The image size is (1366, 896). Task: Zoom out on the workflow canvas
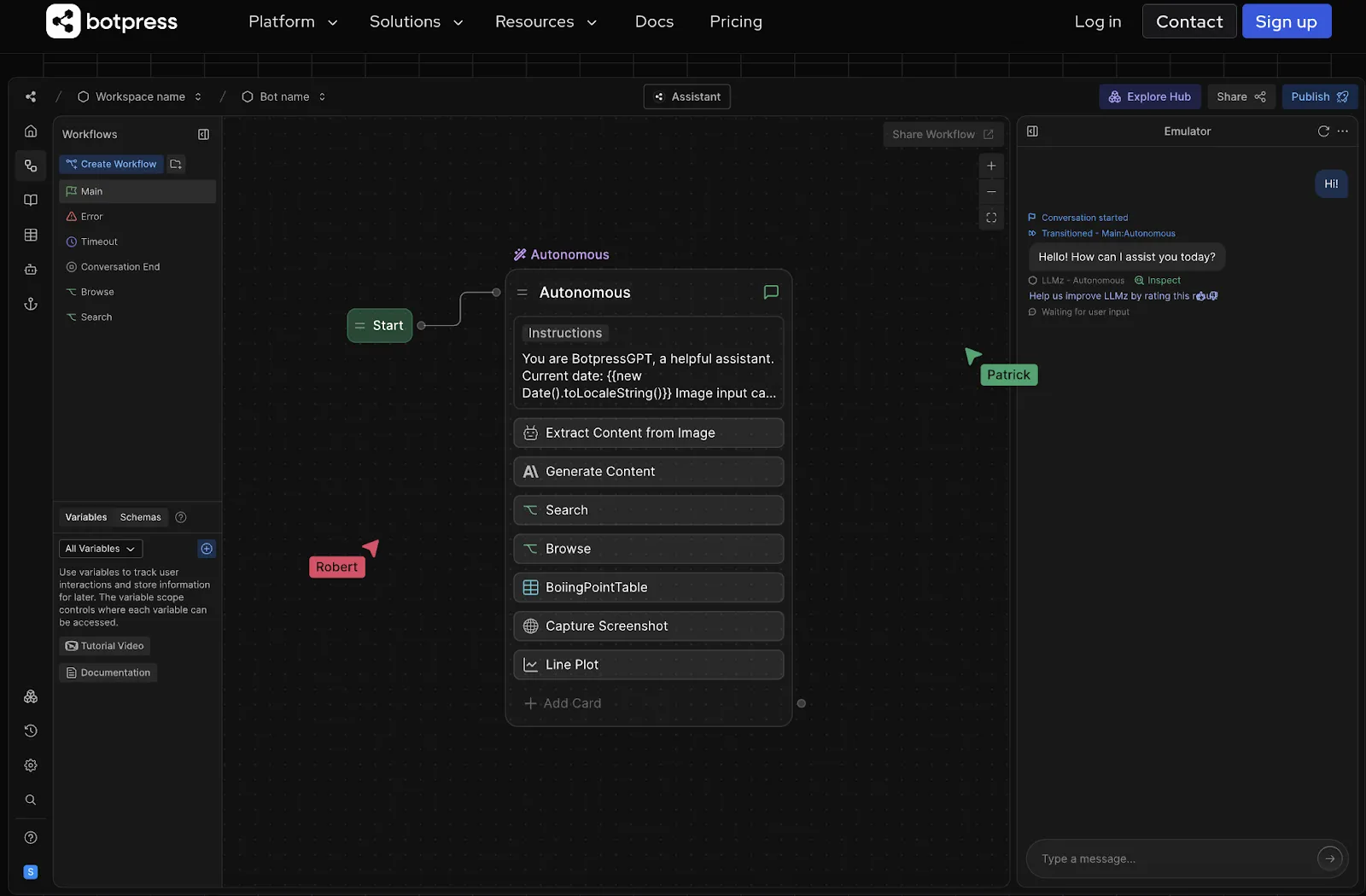(x=991, y=192)
